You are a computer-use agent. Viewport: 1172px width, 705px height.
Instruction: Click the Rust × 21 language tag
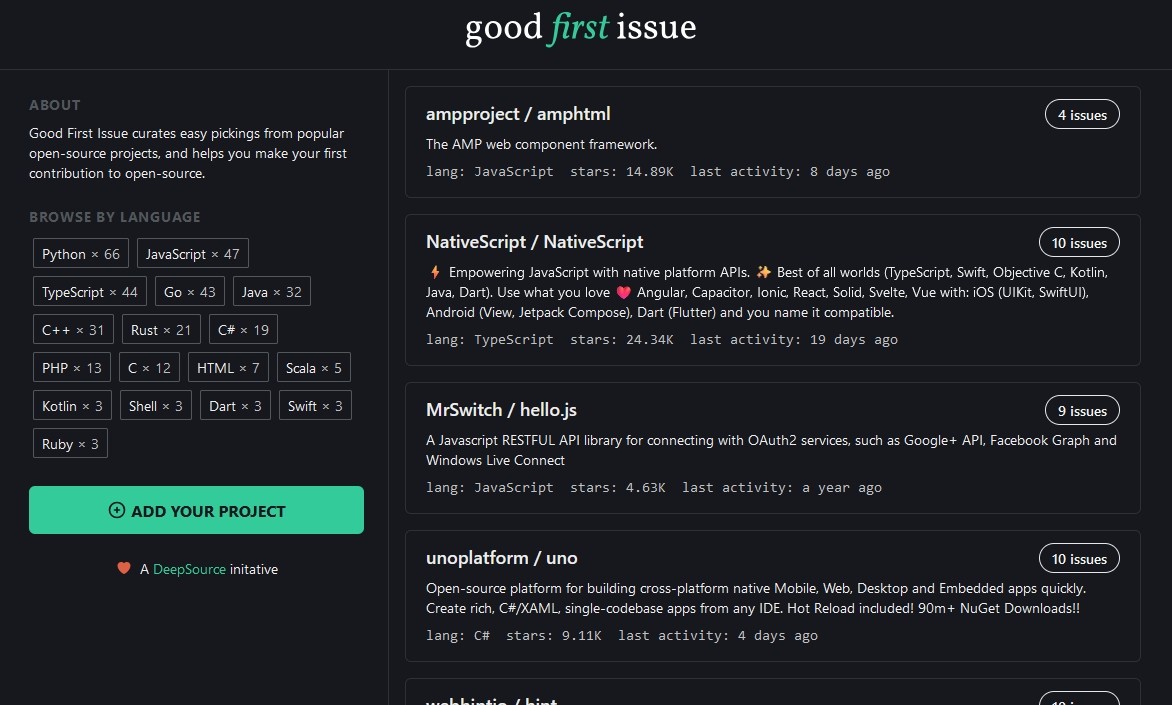coord(161,330)
